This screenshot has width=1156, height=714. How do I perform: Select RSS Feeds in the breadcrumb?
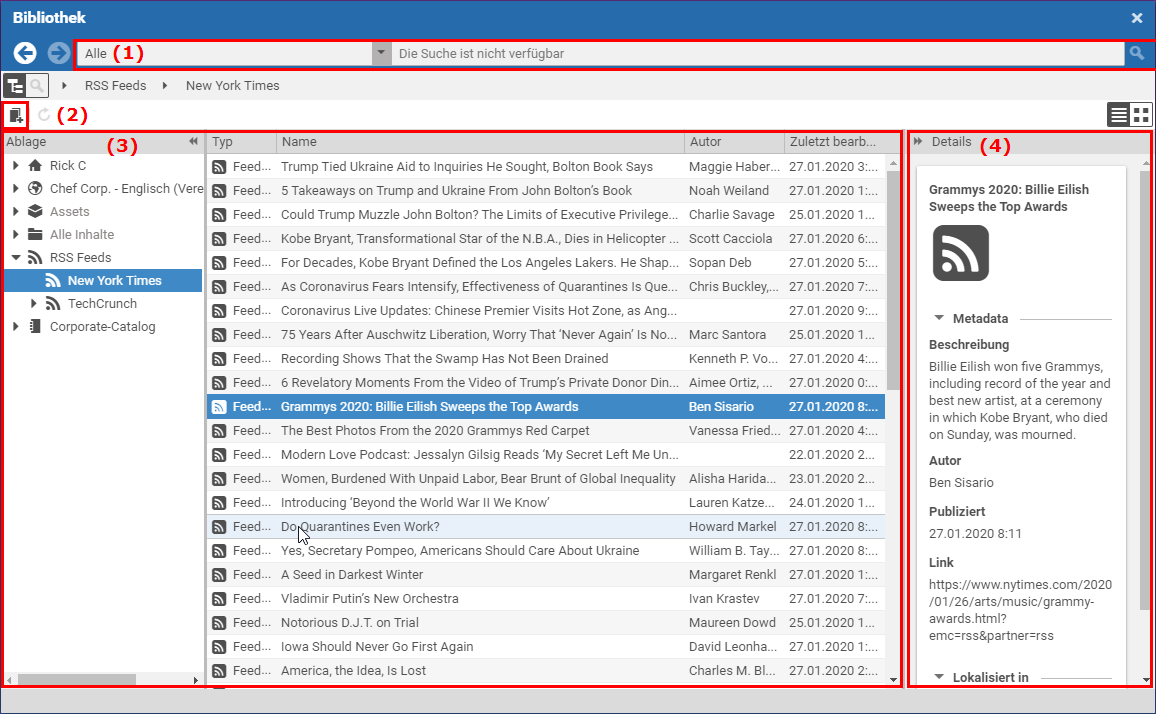pos(115,86)
